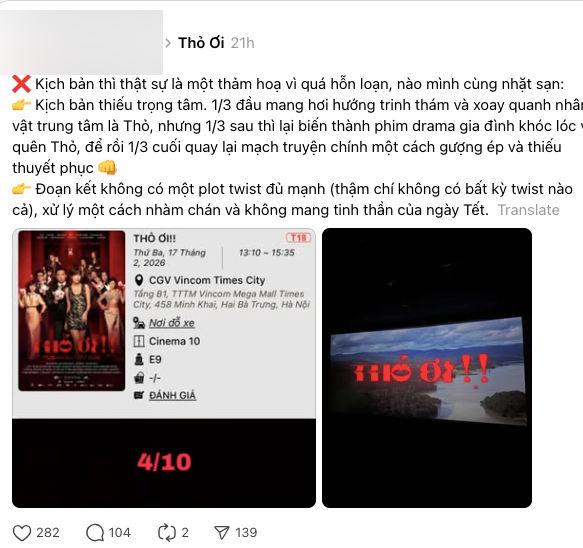Click the rating icon beside ĐÁNH GIÁ
583x548 pixels.
click(139, 395)
